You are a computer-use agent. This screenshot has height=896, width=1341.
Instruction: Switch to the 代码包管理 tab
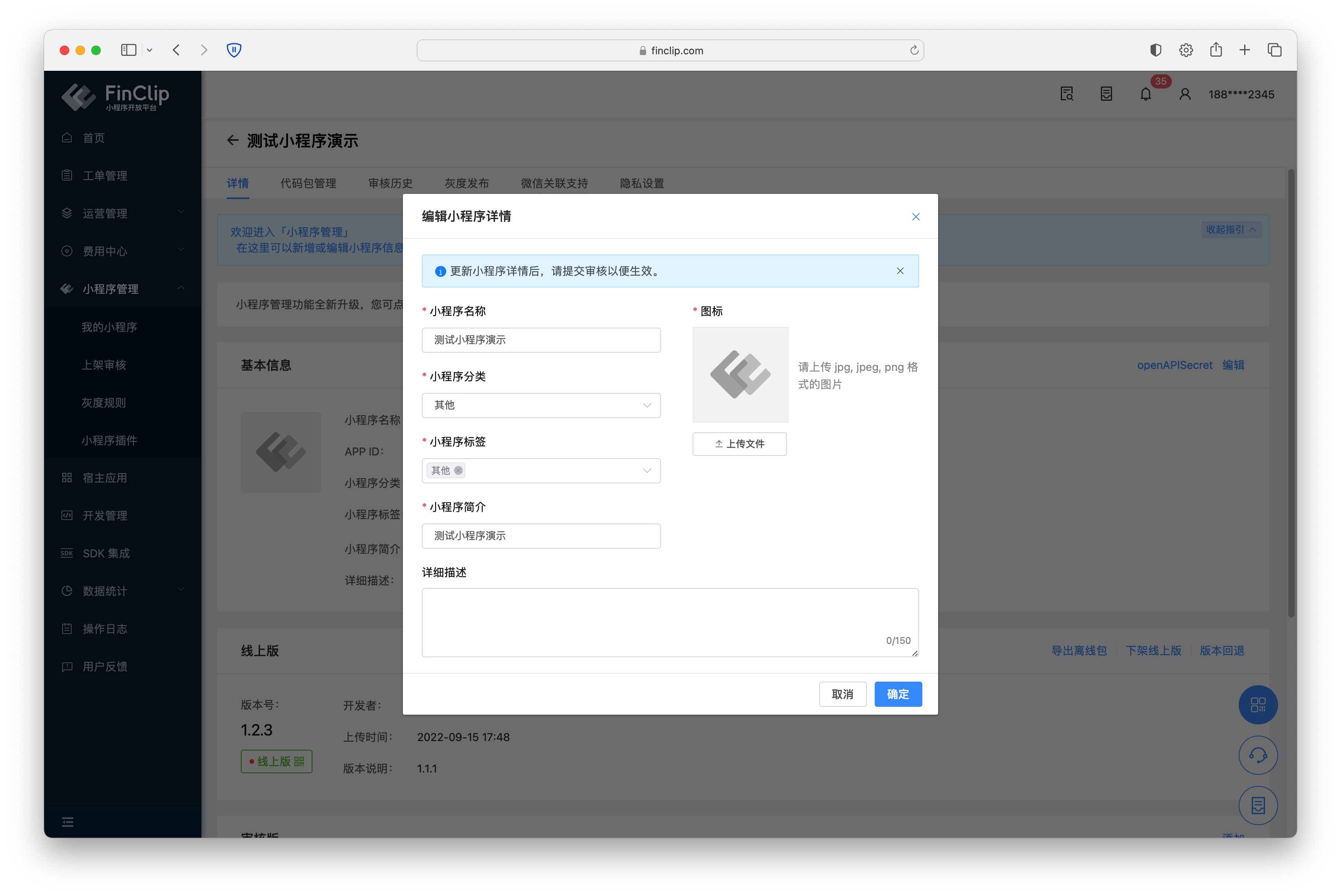click(308, 183)
